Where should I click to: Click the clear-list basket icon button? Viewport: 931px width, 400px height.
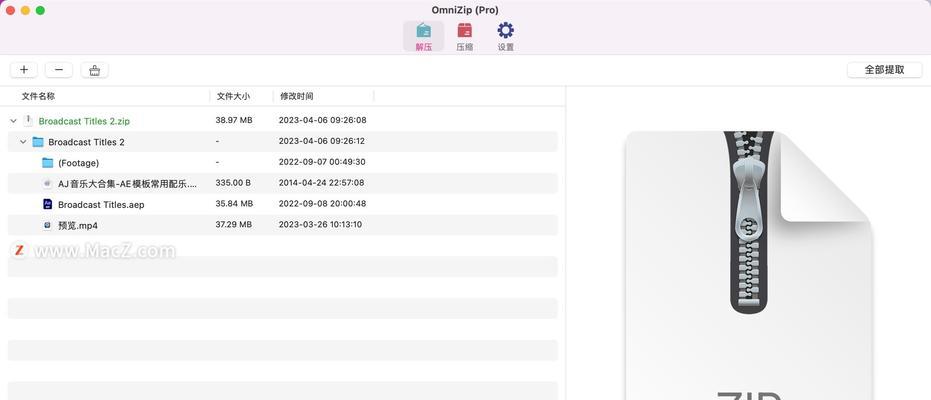[x=94, y=70]
